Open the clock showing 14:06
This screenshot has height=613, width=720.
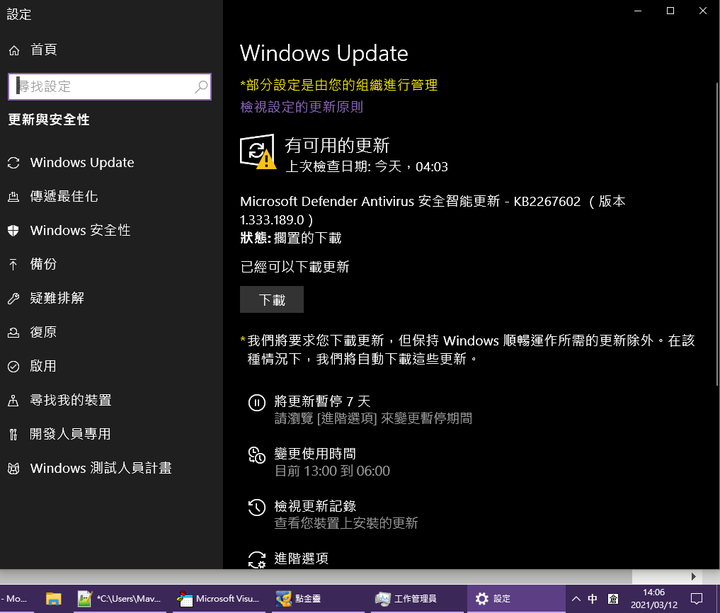tap(654, 599)
